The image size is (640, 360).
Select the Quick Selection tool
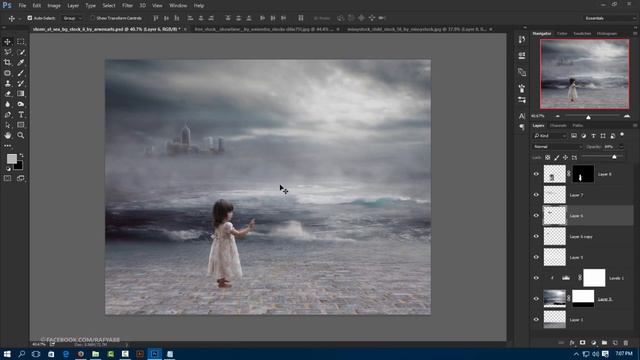click(21, 52)
